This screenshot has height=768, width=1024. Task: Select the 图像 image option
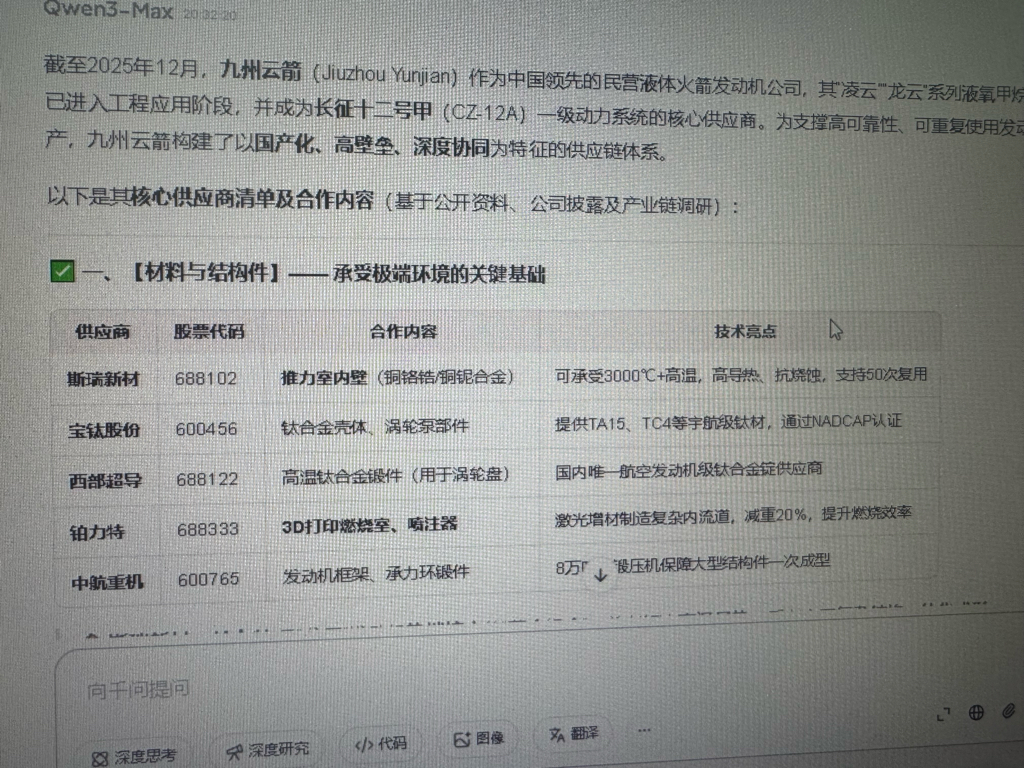coord(479,739)
